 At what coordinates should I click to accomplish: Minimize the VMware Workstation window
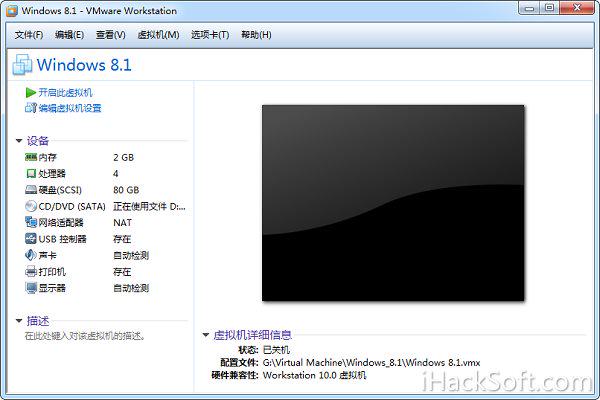pos(530,8)
